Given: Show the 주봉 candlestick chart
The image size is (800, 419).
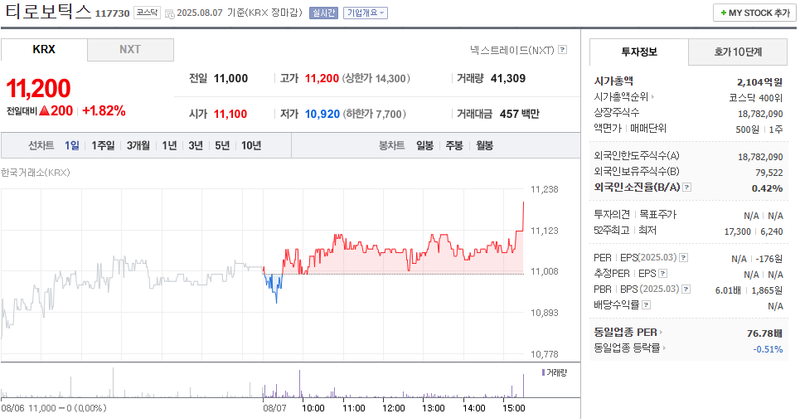Looking at the screenshot, I should point(454,145).
